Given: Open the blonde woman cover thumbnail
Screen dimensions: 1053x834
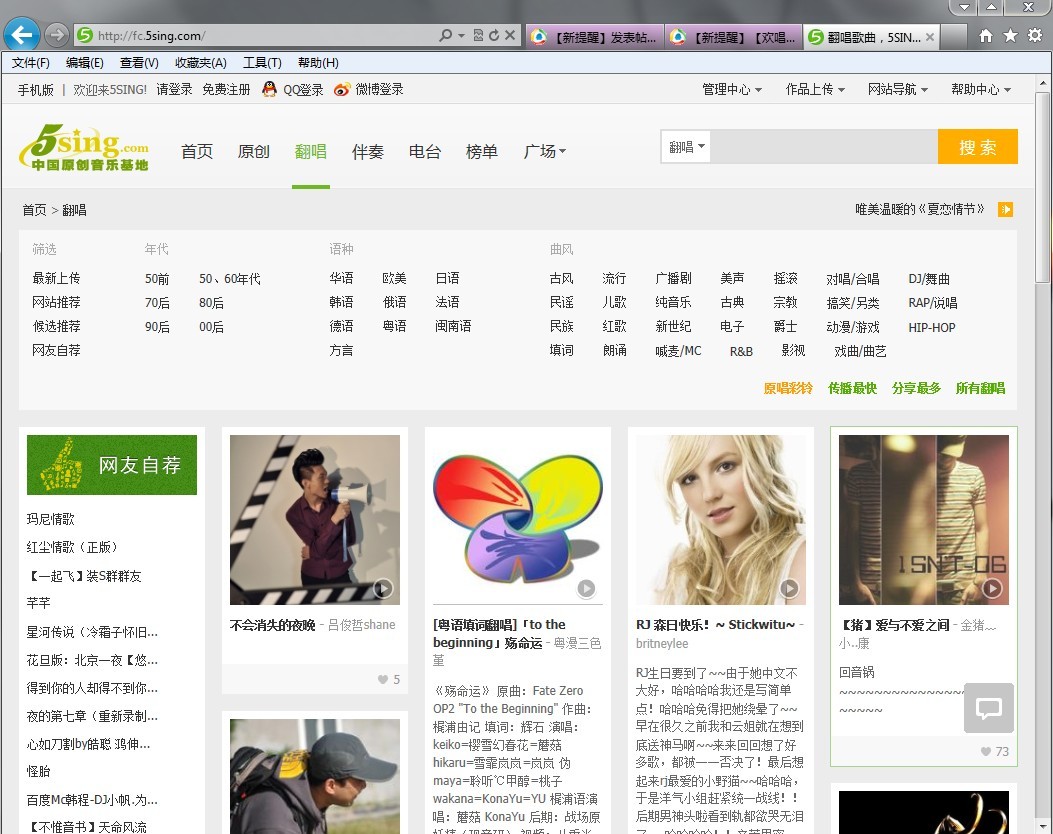Looking at the screenshot, I should pyautogui.click(x=721, y=520).
